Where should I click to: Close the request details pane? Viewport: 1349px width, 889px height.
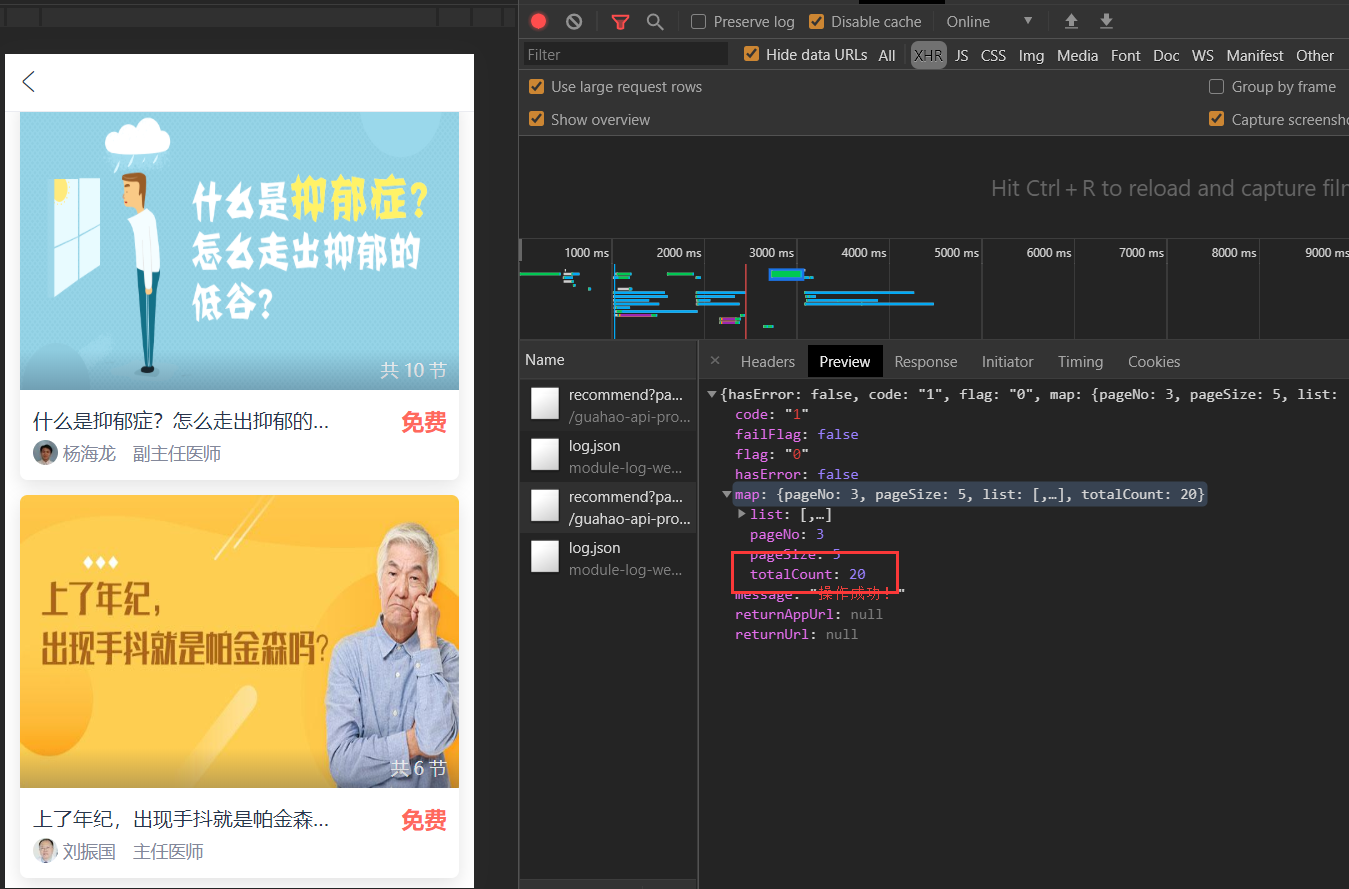click(x=714, y=361)
